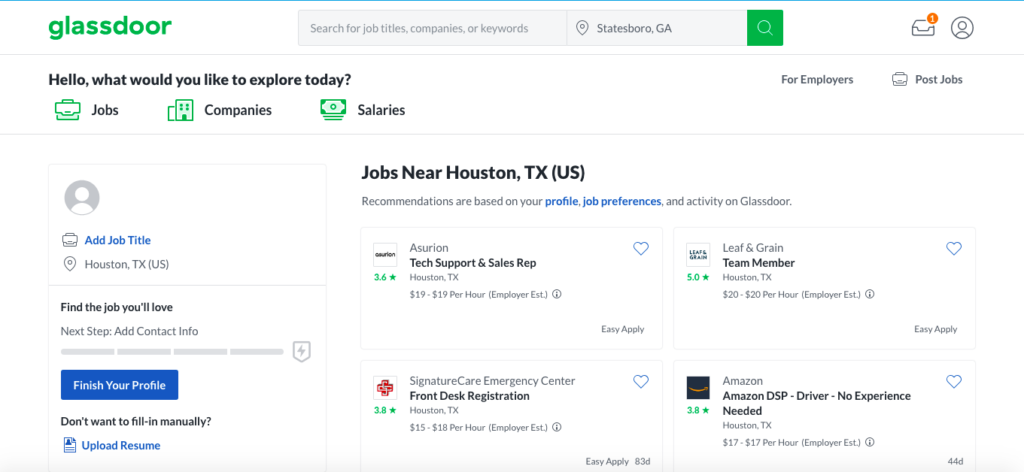Click the location pin icon in search bar
The image size is (1024, 472).
point(582,28)
